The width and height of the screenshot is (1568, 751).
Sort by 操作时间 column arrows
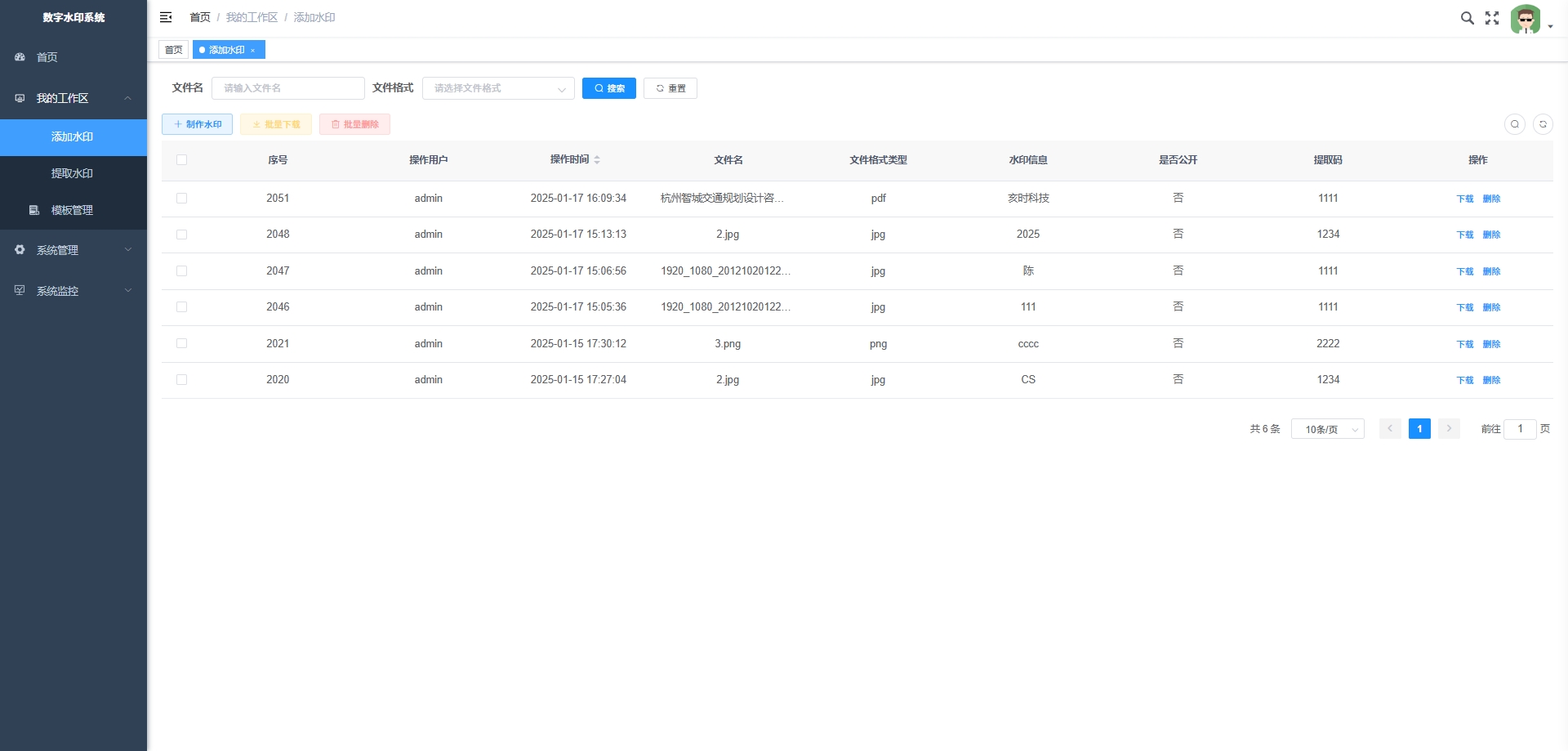(597, 160)
